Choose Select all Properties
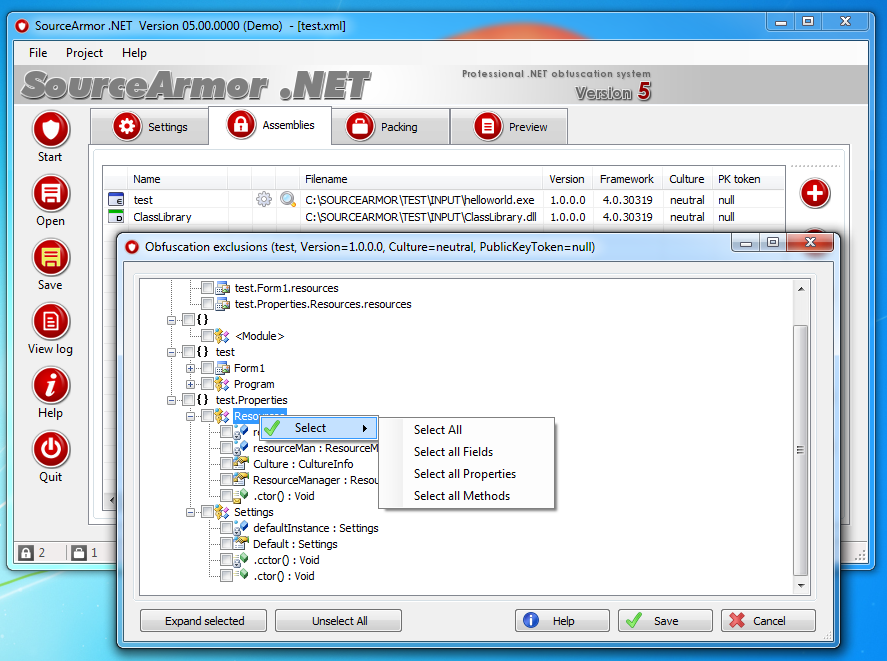 click(465, 474)
